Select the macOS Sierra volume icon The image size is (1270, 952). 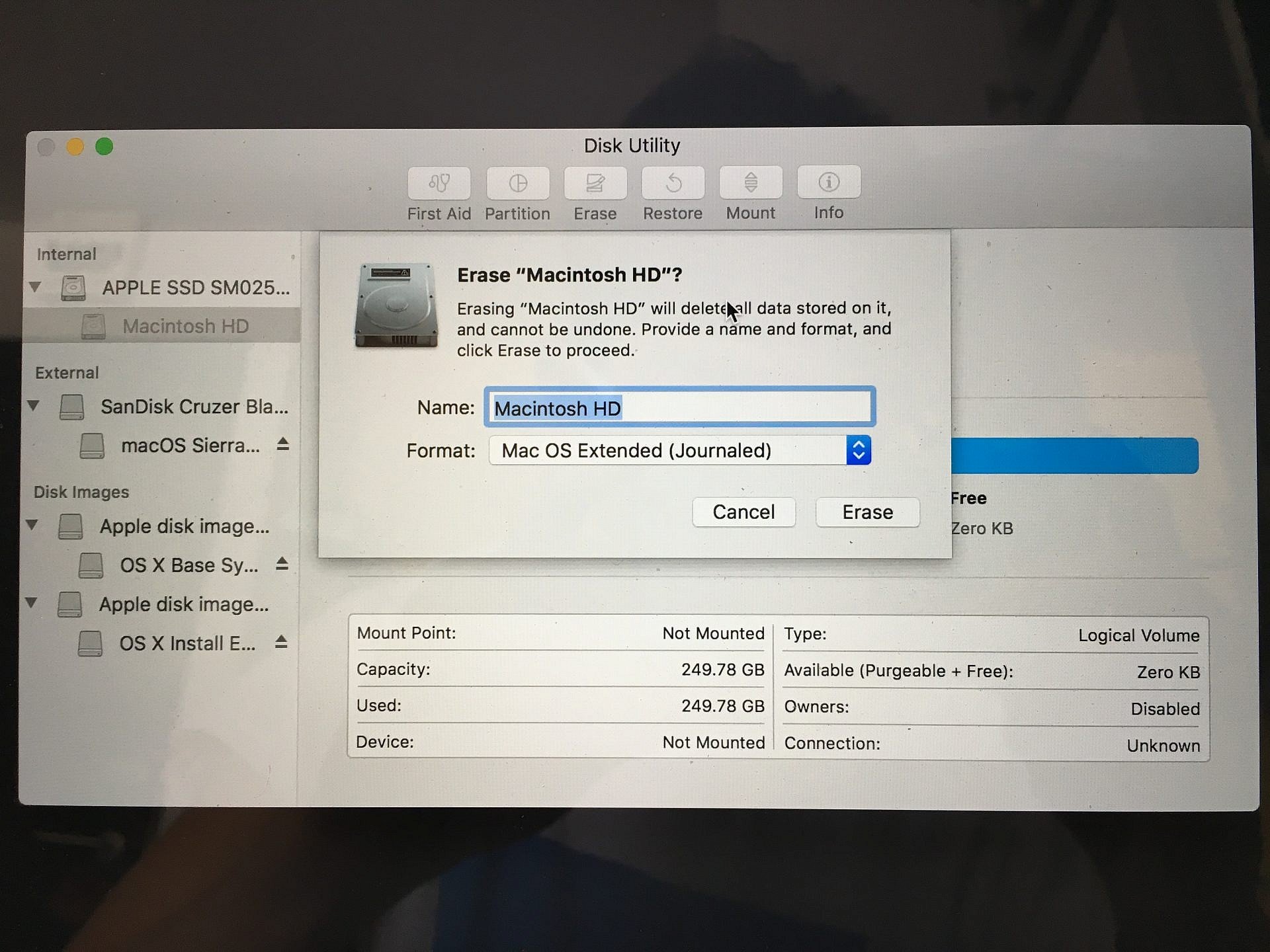coord(92,446)
